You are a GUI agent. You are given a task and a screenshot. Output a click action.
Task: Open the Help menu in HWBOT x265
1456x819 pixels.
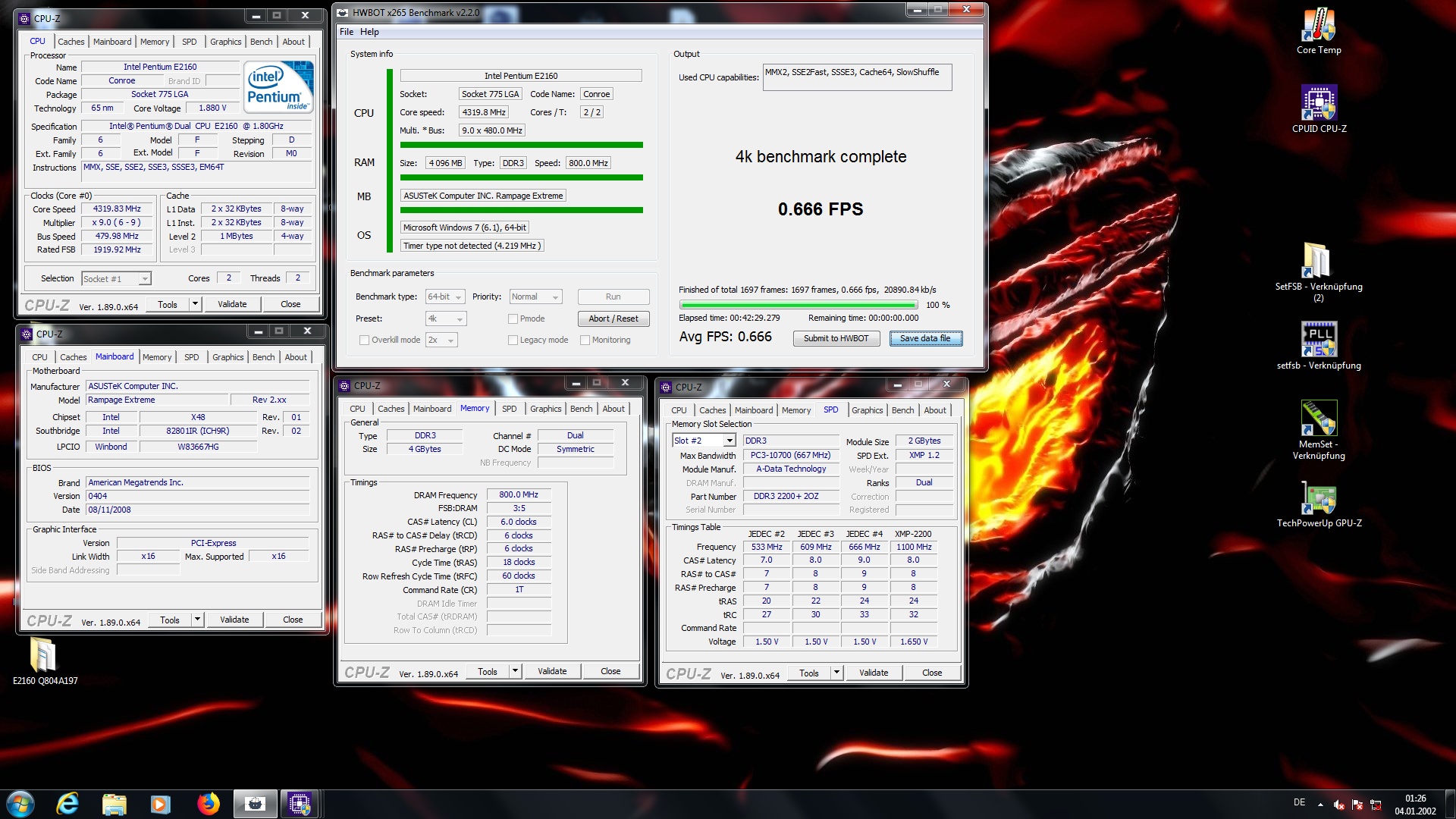369,32
